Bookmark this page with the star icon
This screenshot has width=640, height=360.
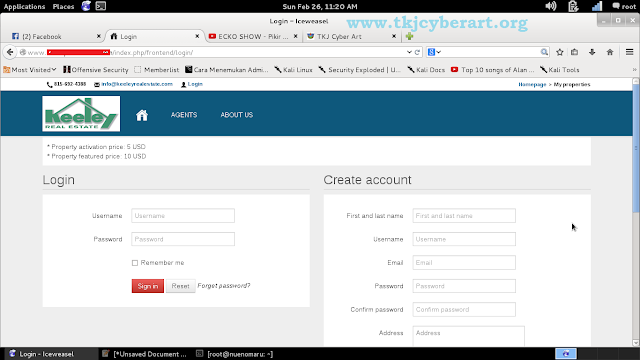pos(560,52)
